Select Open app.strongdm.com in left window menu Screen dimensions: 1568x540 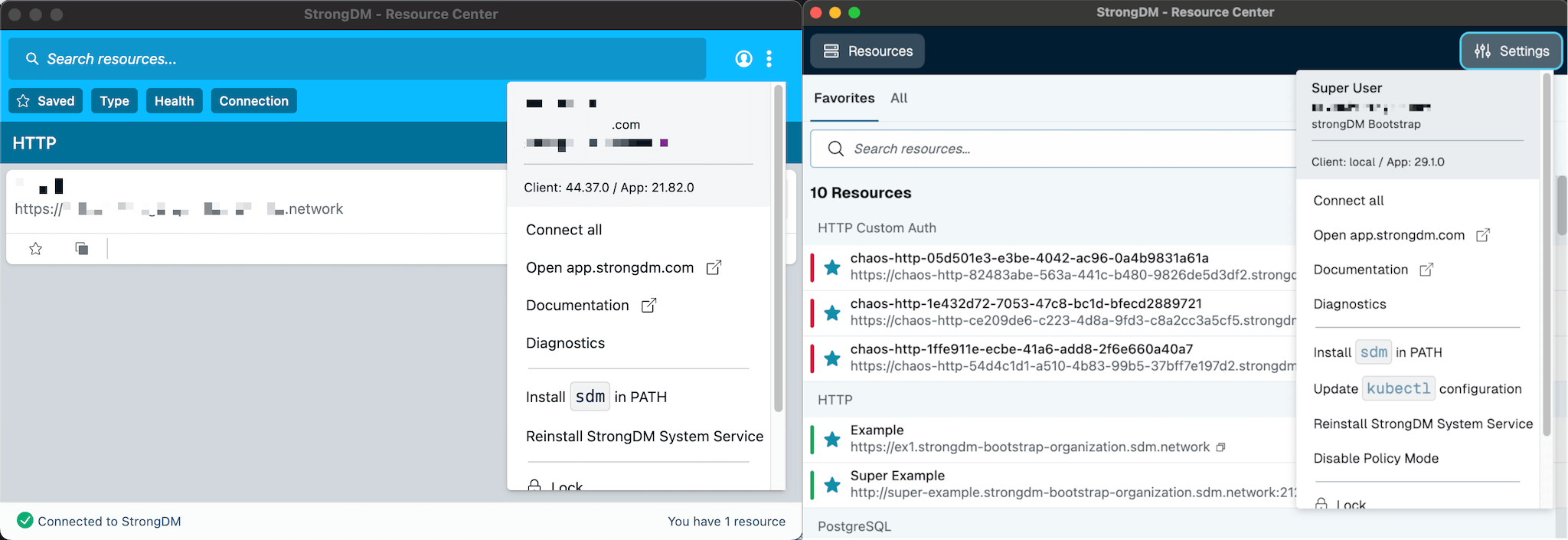[610, 268]
